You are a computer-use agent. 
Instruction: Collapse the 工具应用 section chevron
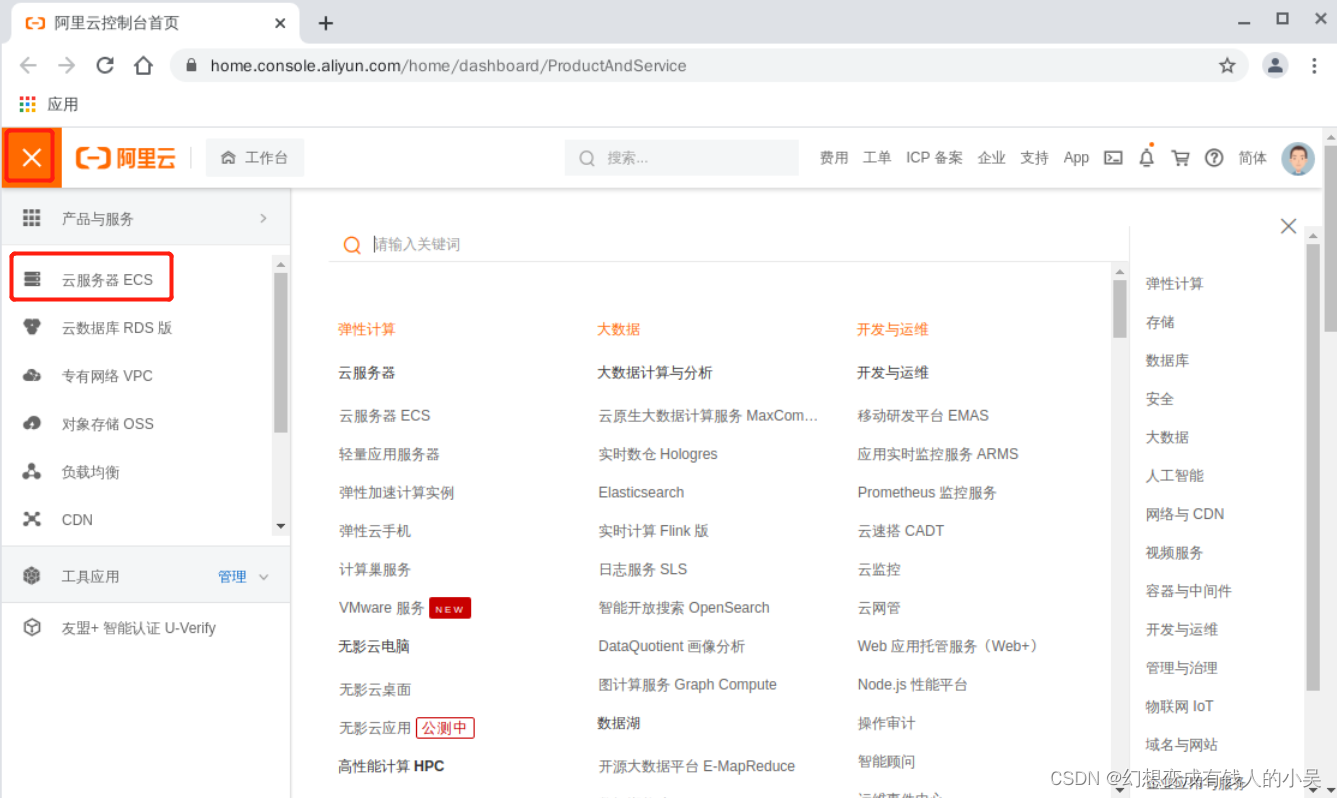[264, 577]
